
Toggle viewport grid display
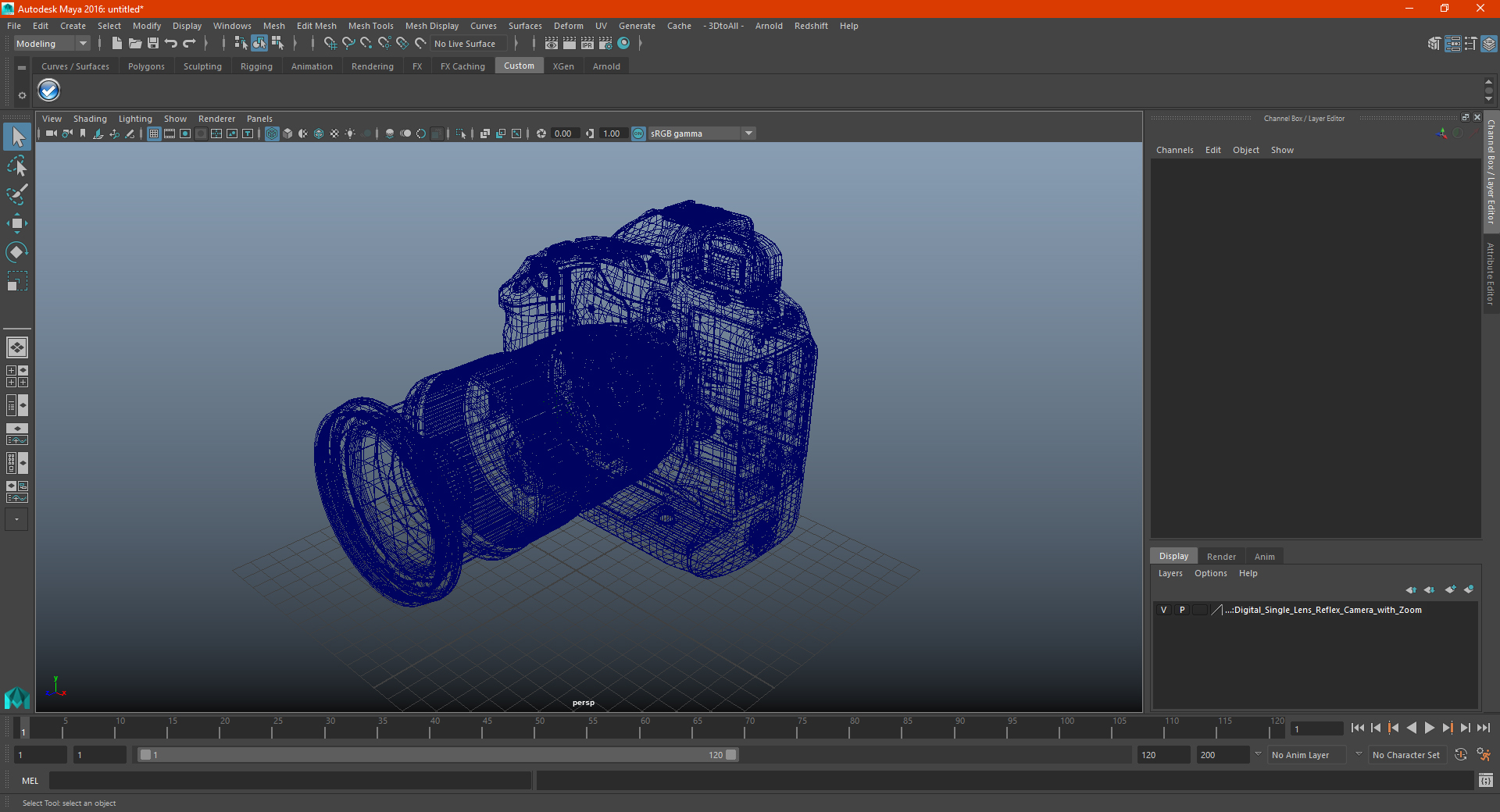154,134
